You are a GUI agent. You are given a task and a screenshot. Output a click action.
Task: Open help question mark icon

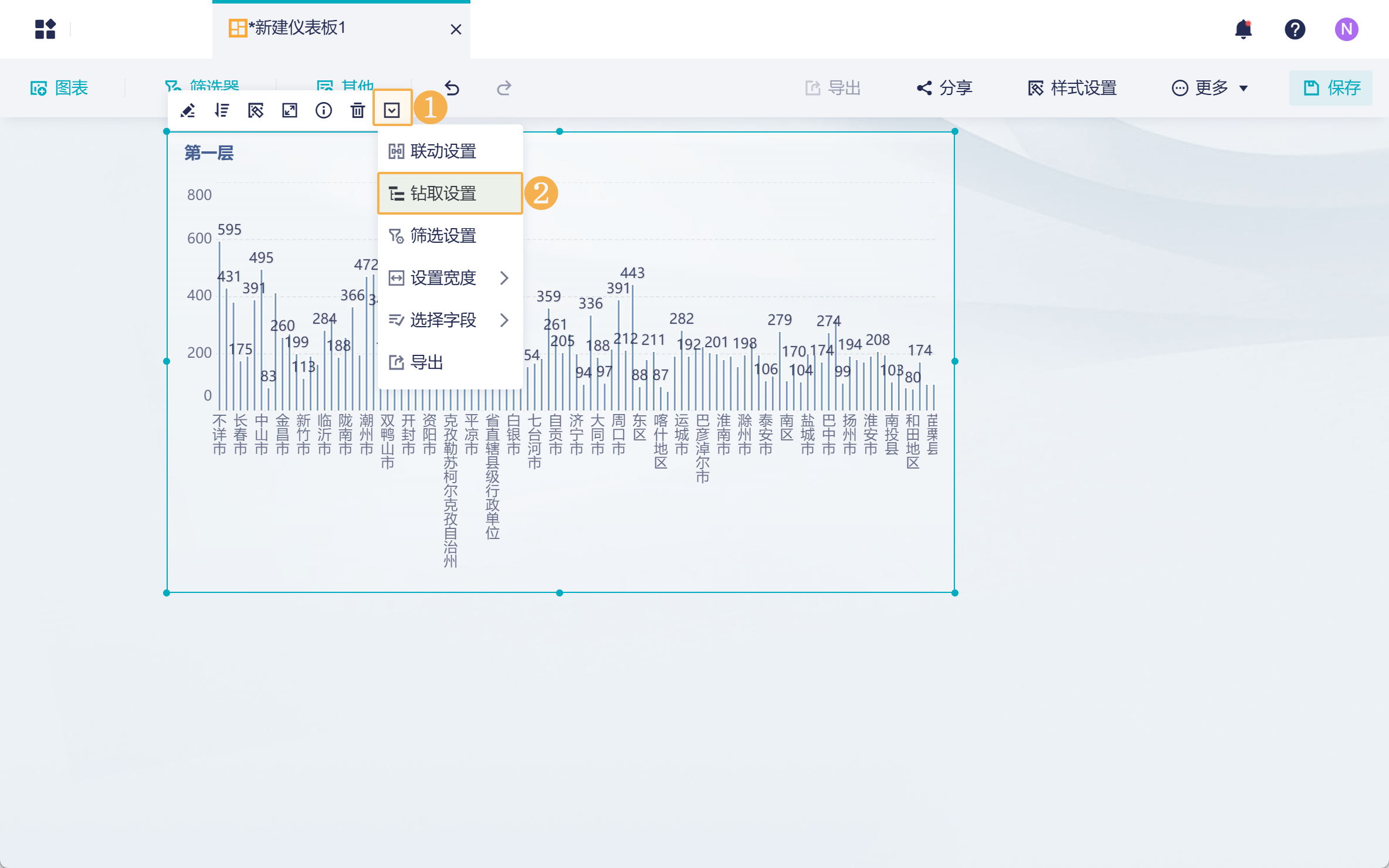tap(1295, 29)
